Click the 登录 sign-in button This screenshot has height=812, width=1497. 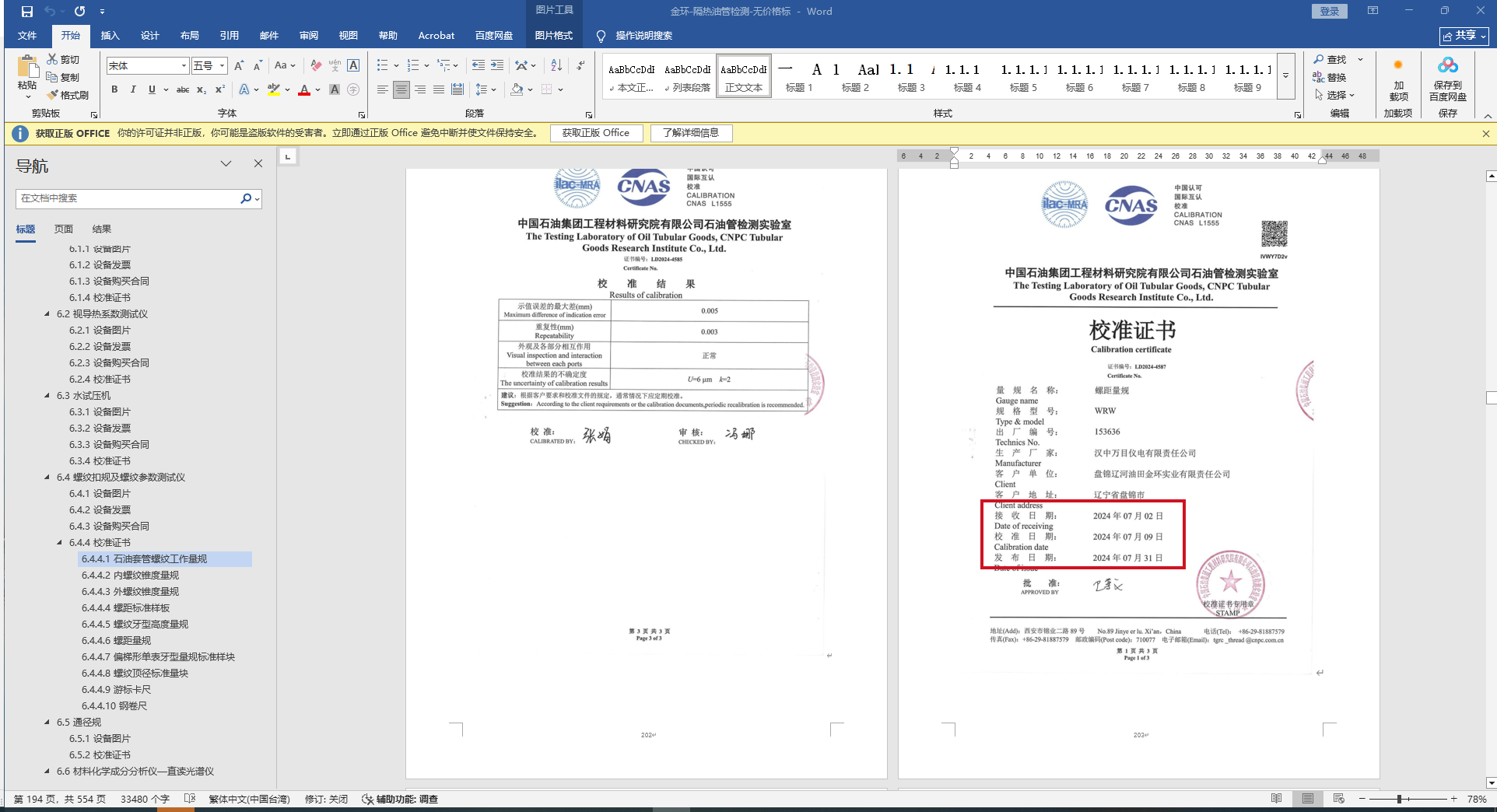[1330, 12]
